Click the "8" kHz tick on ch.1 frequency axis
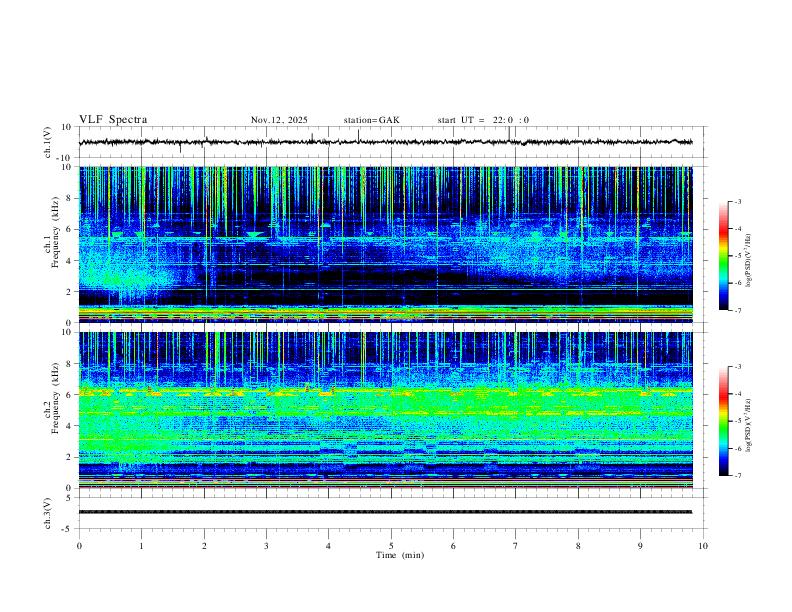The width and height of the screenshot is (792, 612). click(70, 198)
